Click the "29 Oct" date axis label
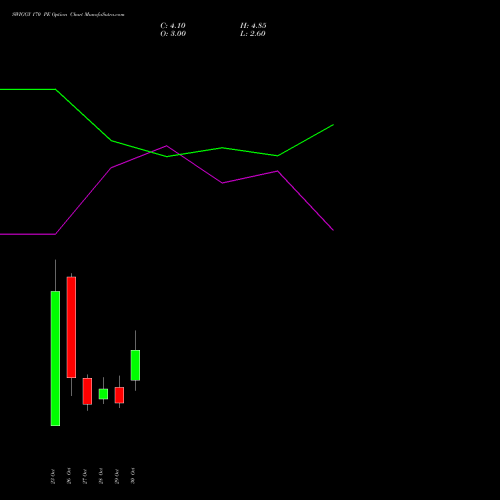The image size is (500, 500). (117, 476)
